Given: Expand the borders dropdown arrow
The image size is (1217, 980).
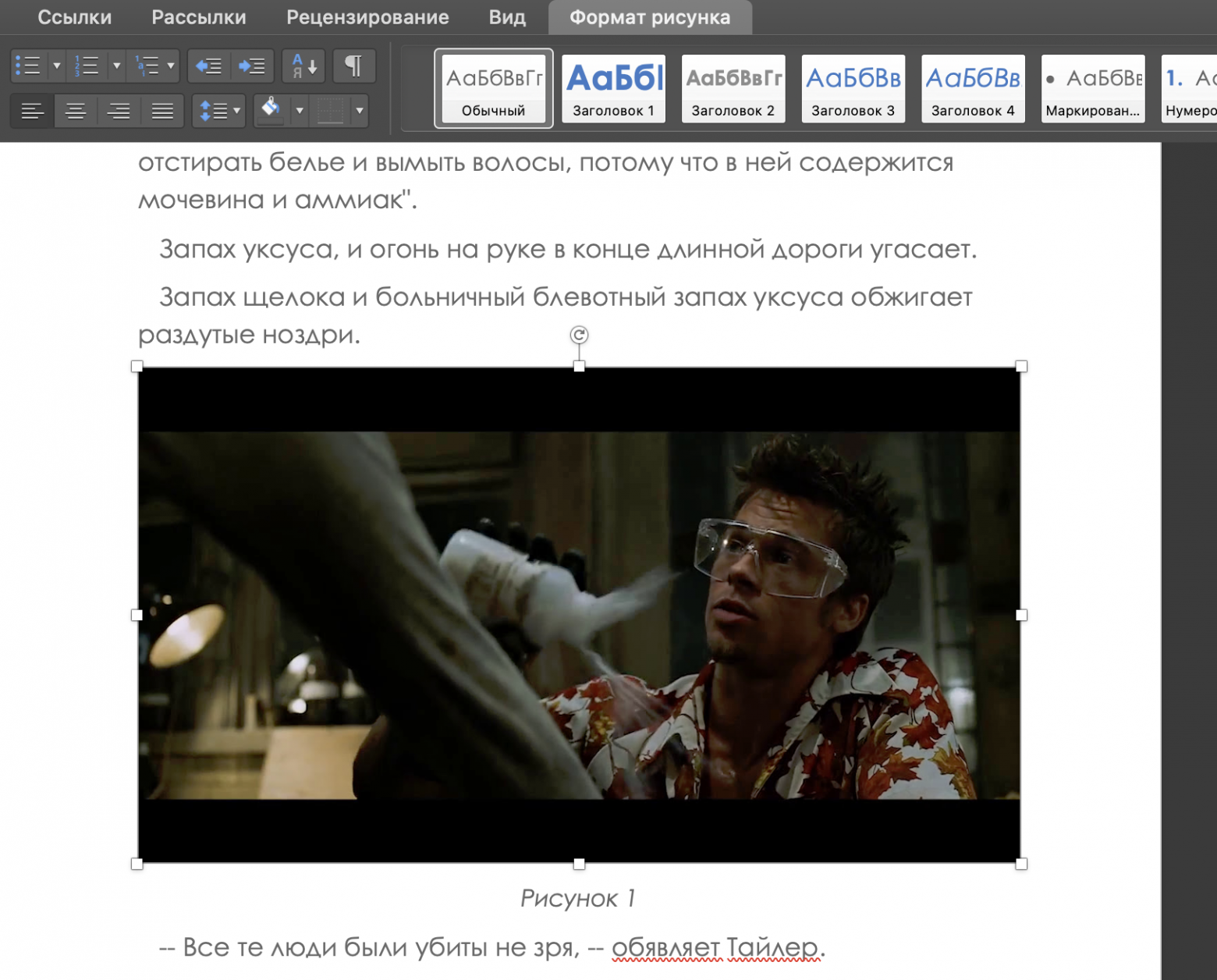Looking at the screenshot, I should [x=360, y=111].
